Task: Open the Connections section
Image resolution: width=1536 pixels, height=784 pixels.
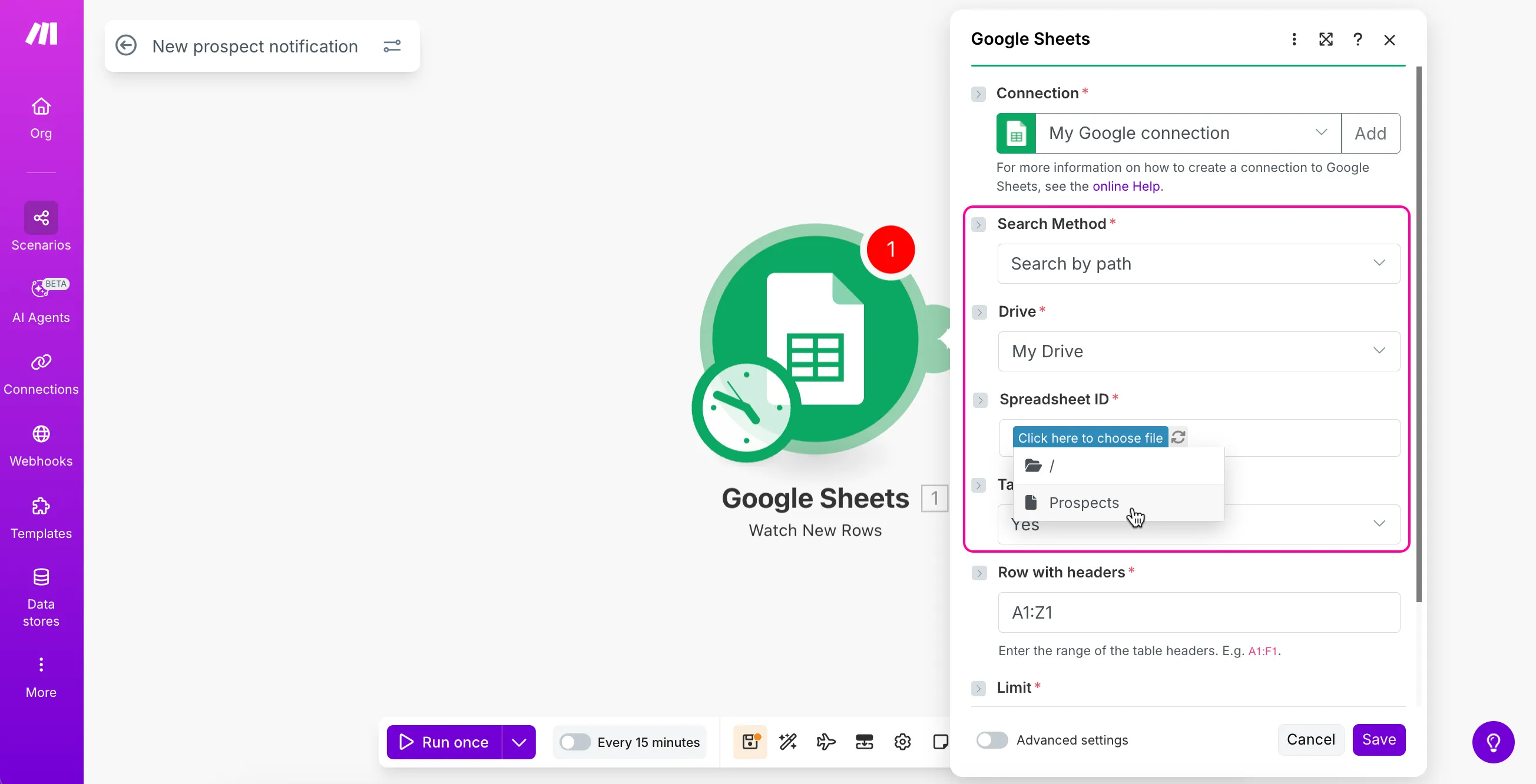Action: (x=41, y=373)
